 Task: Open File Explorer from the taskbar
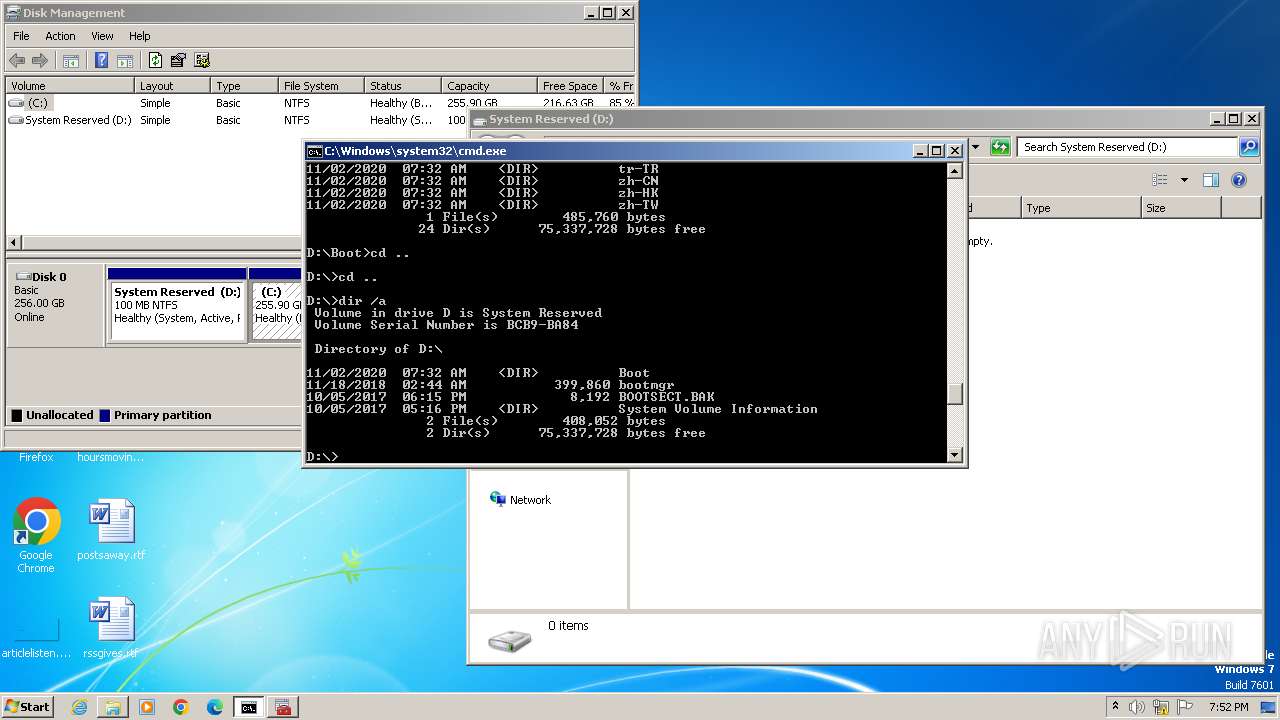(113, 707)
